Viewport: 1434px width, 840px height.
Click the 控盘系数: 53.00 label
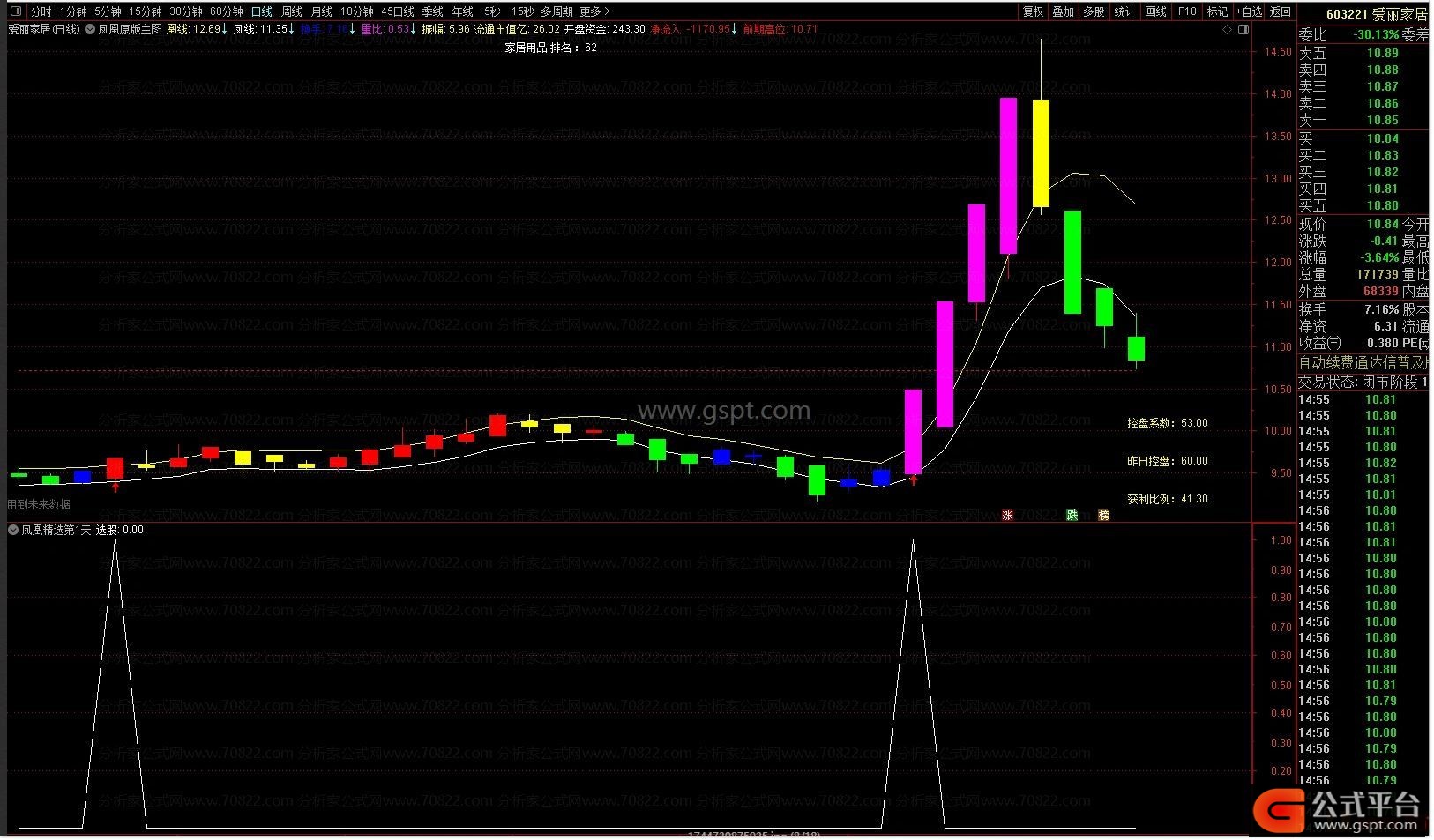[x=1167, y=423]
